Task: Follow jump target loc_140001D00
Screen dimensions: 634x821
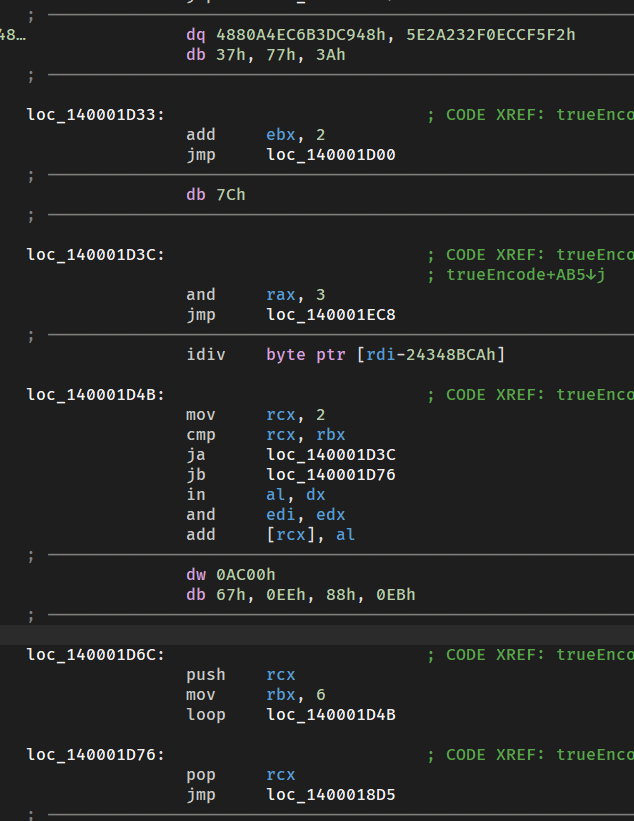Action: click(x=331, y=154)
